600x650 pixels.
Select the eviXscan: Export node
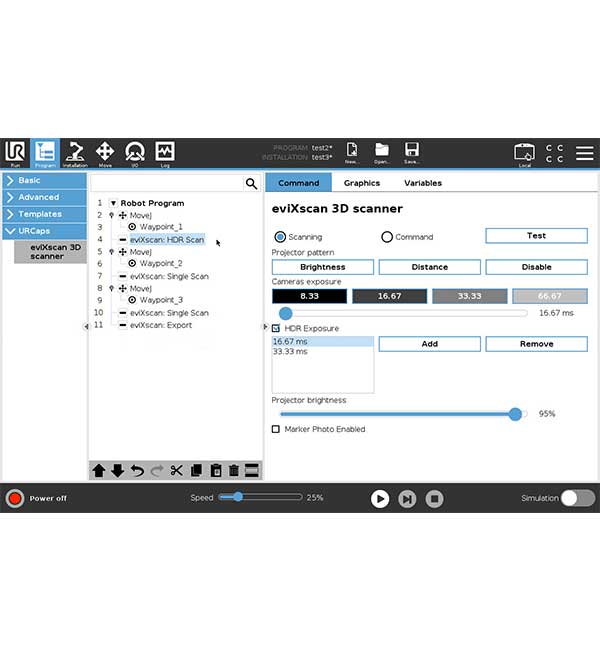[x=161, y=325]
